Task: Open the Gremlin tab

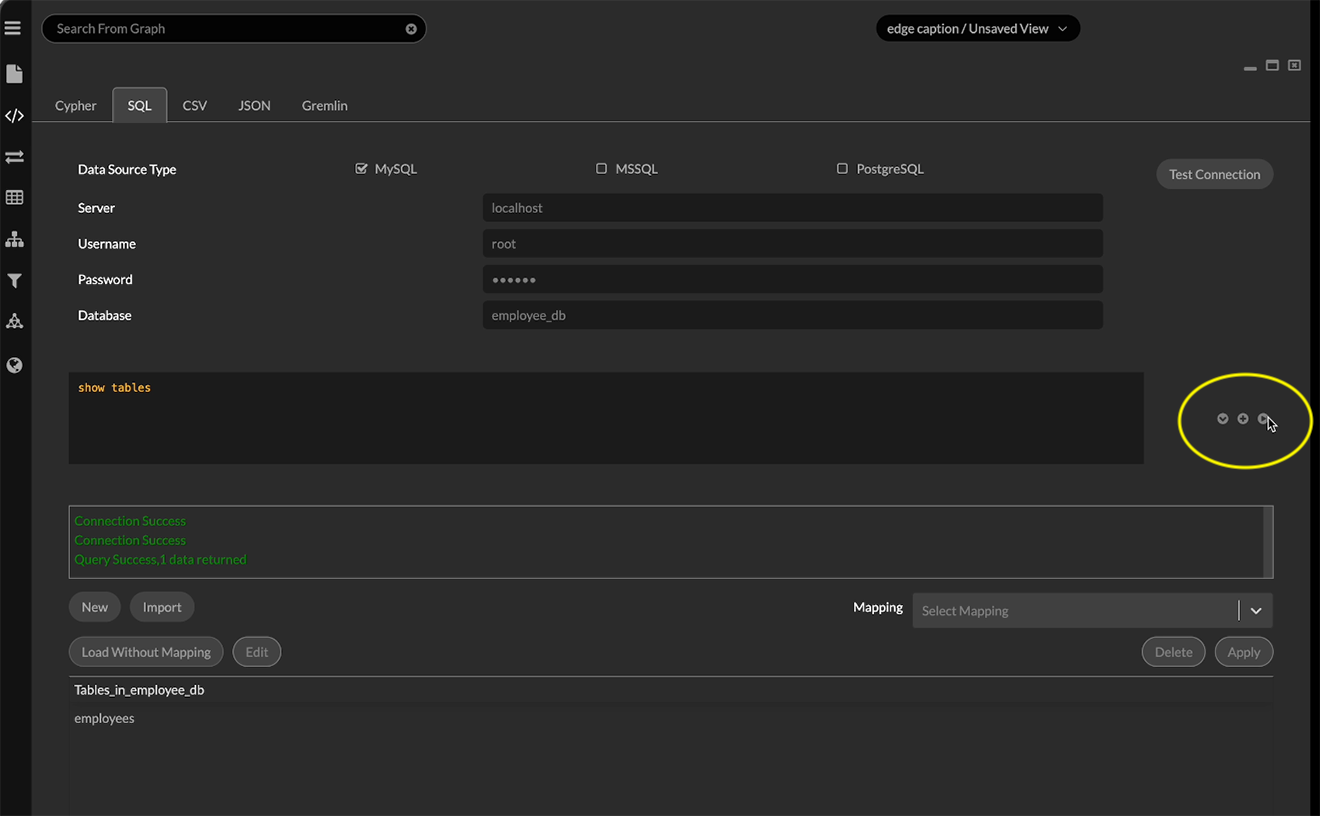Action: click(x=324, y=105)
